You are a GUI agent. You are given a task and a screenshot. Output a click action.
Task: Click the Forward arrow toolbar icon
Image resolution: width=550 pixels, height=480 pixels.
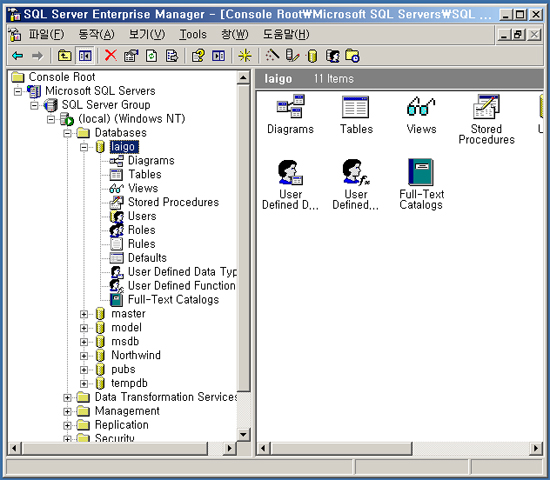pos(37,55)
